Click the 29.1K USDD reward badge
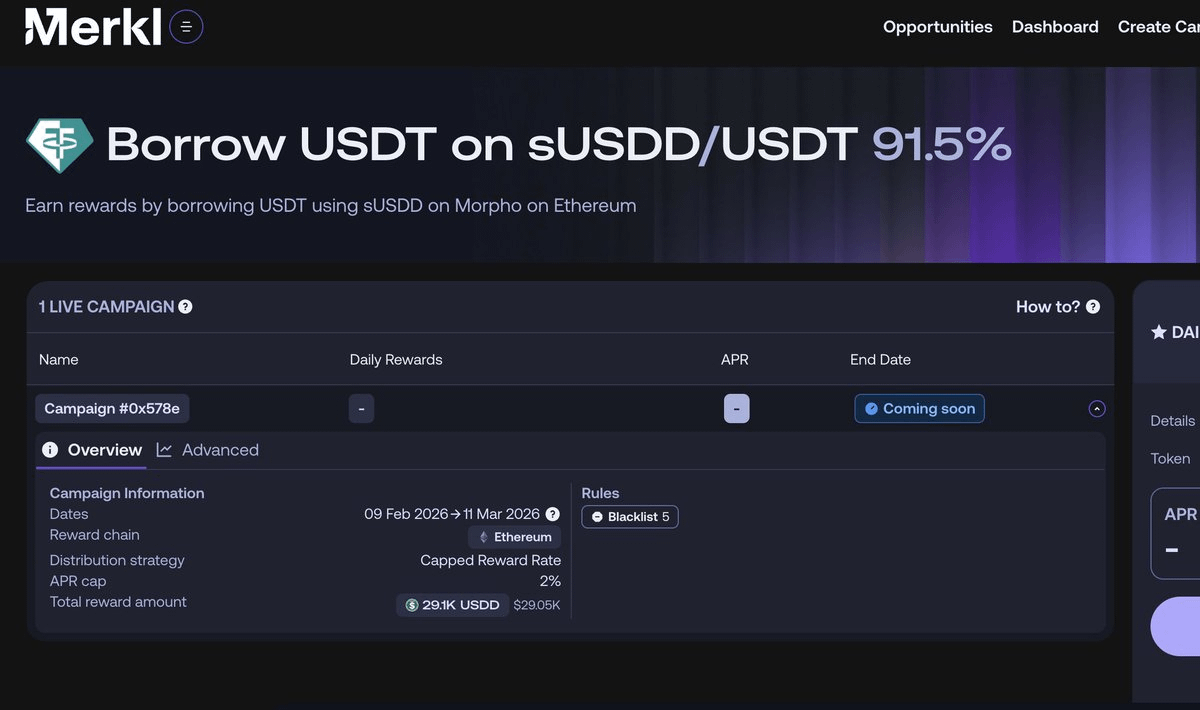Screen dimensions: 1200x710 click(453, 605)
